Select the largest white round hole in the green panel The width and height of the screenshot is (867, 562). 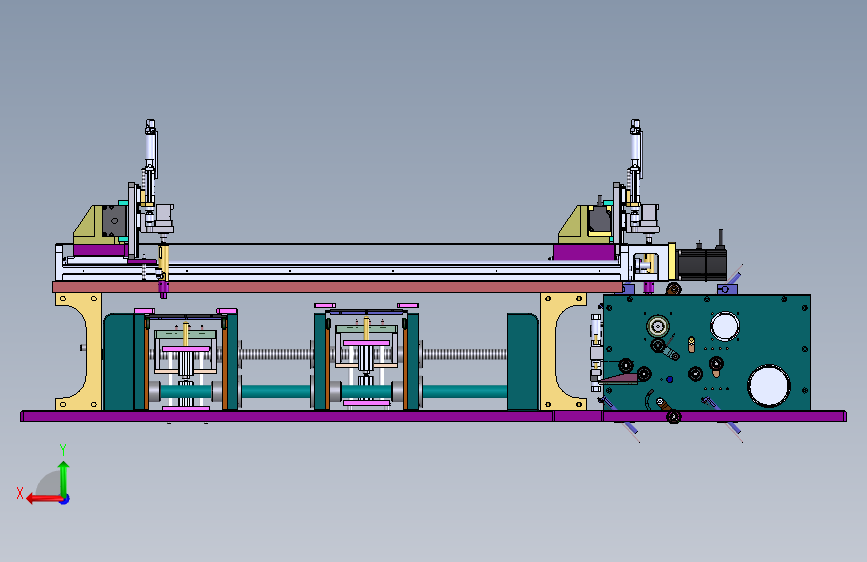(768, 386)
